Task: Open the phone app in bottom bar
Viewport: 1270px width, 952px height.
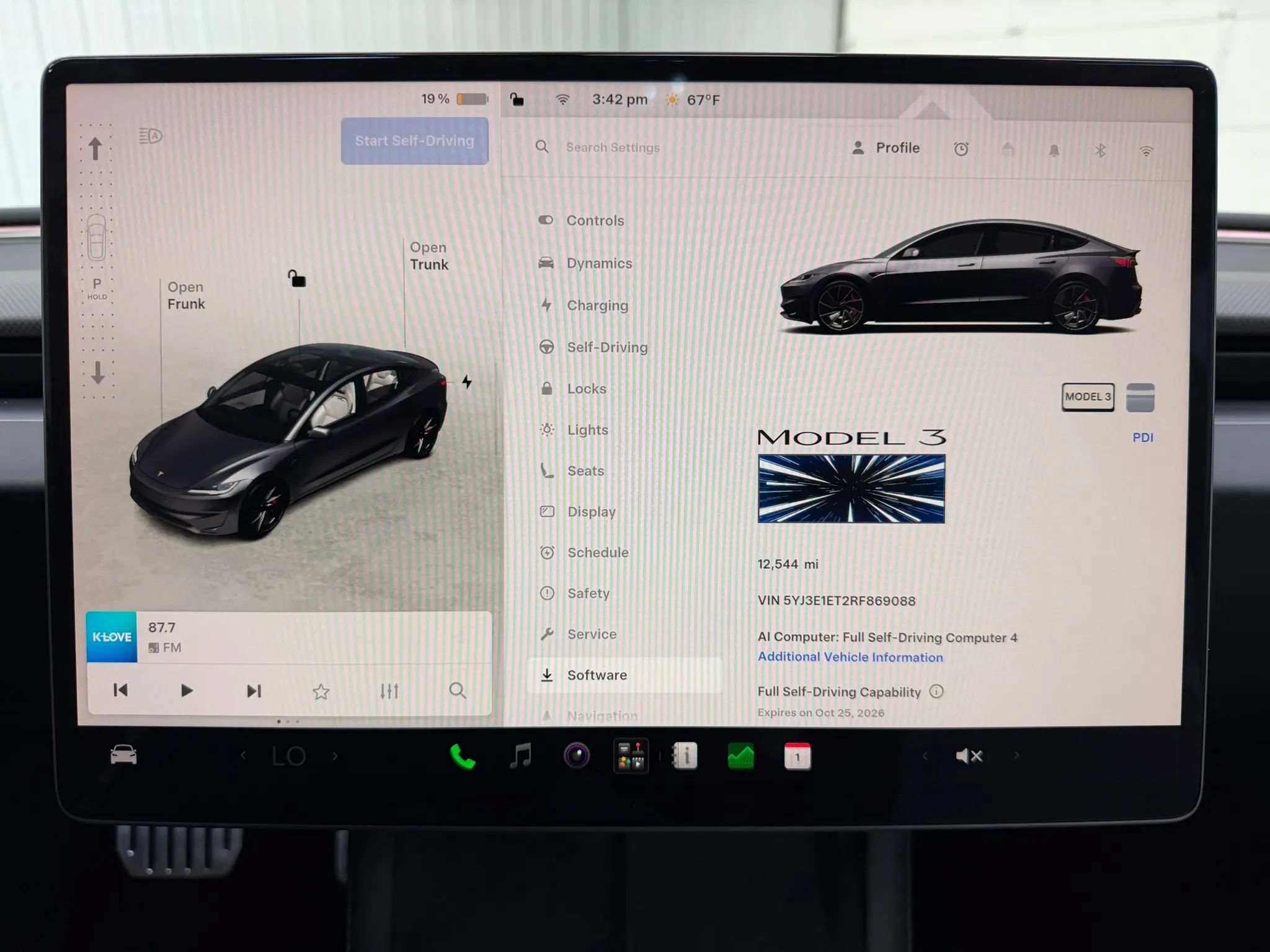Action: tap(463, 756)
